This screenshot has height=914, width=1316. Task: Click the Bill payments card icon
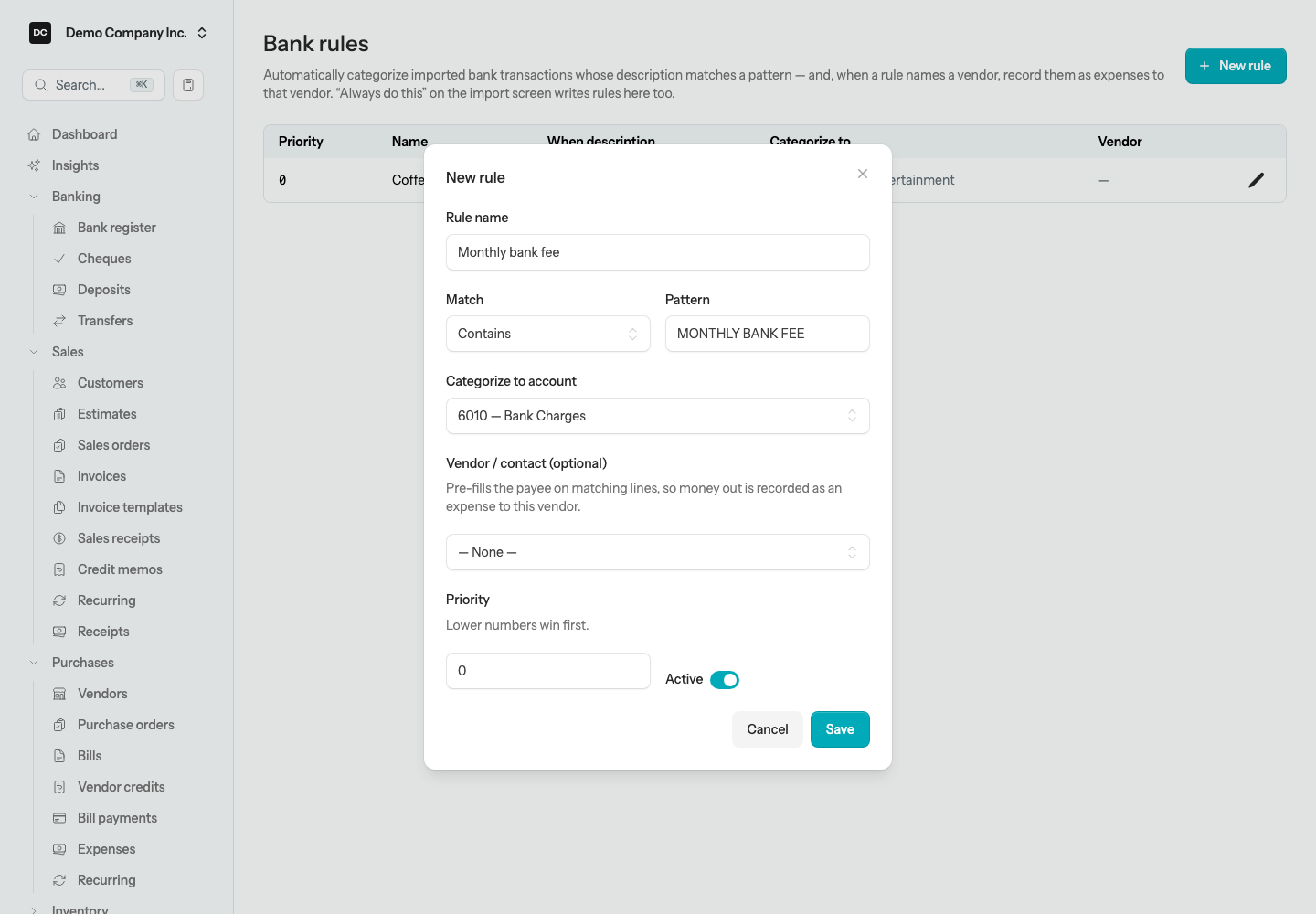59,818
